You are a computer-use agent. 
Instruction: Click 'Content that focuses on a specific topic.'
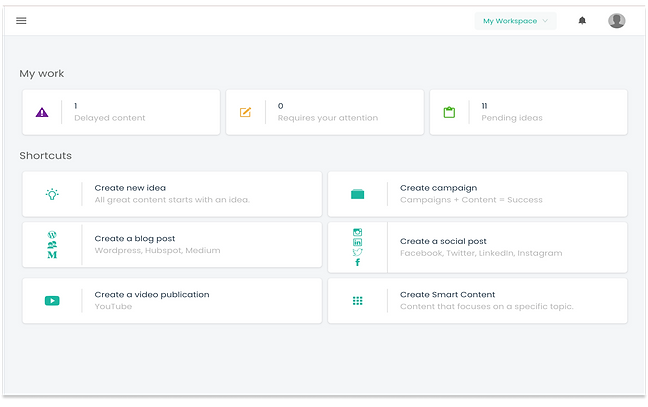487,307
